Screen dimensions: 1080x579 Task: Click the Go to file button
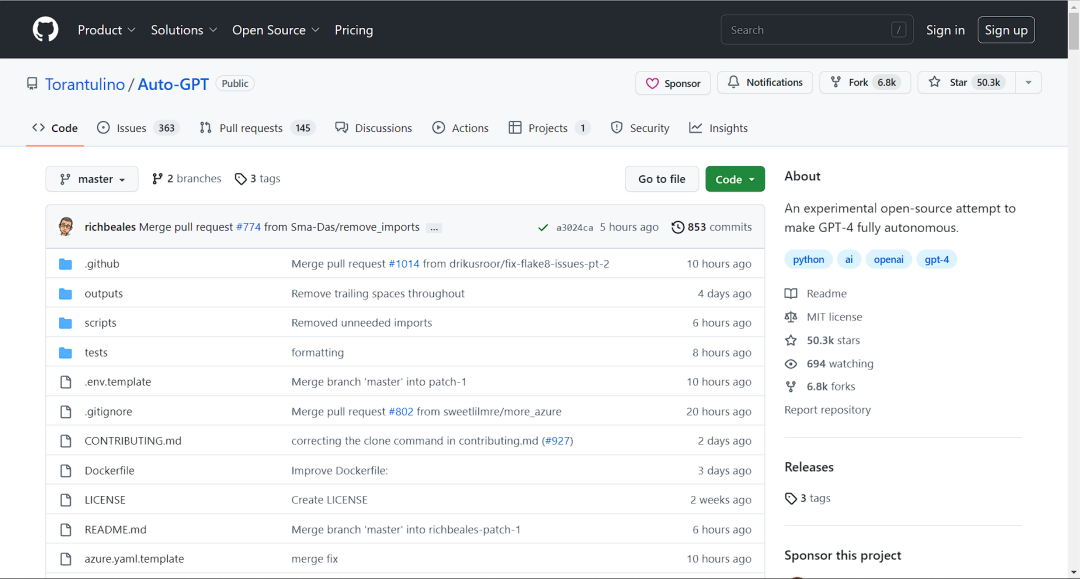click(x=661, y=179)
